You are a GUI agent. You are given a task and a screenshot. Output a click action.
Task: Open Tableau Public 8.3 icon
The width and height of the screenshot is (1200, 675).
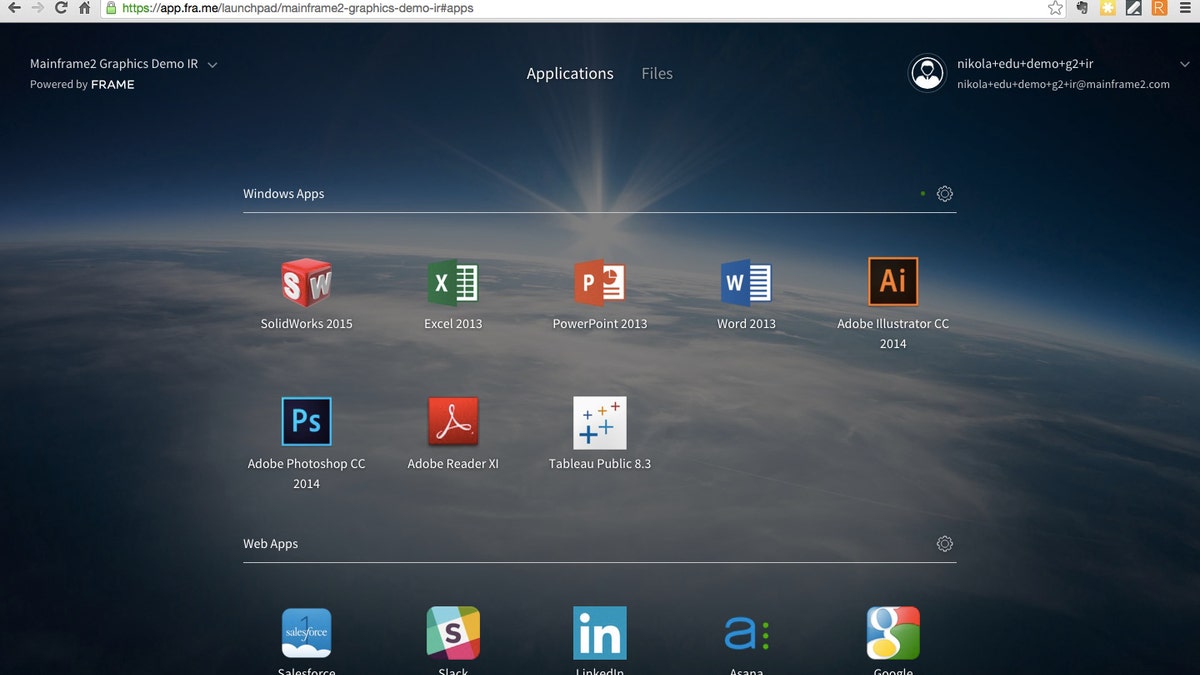point(600,423)
